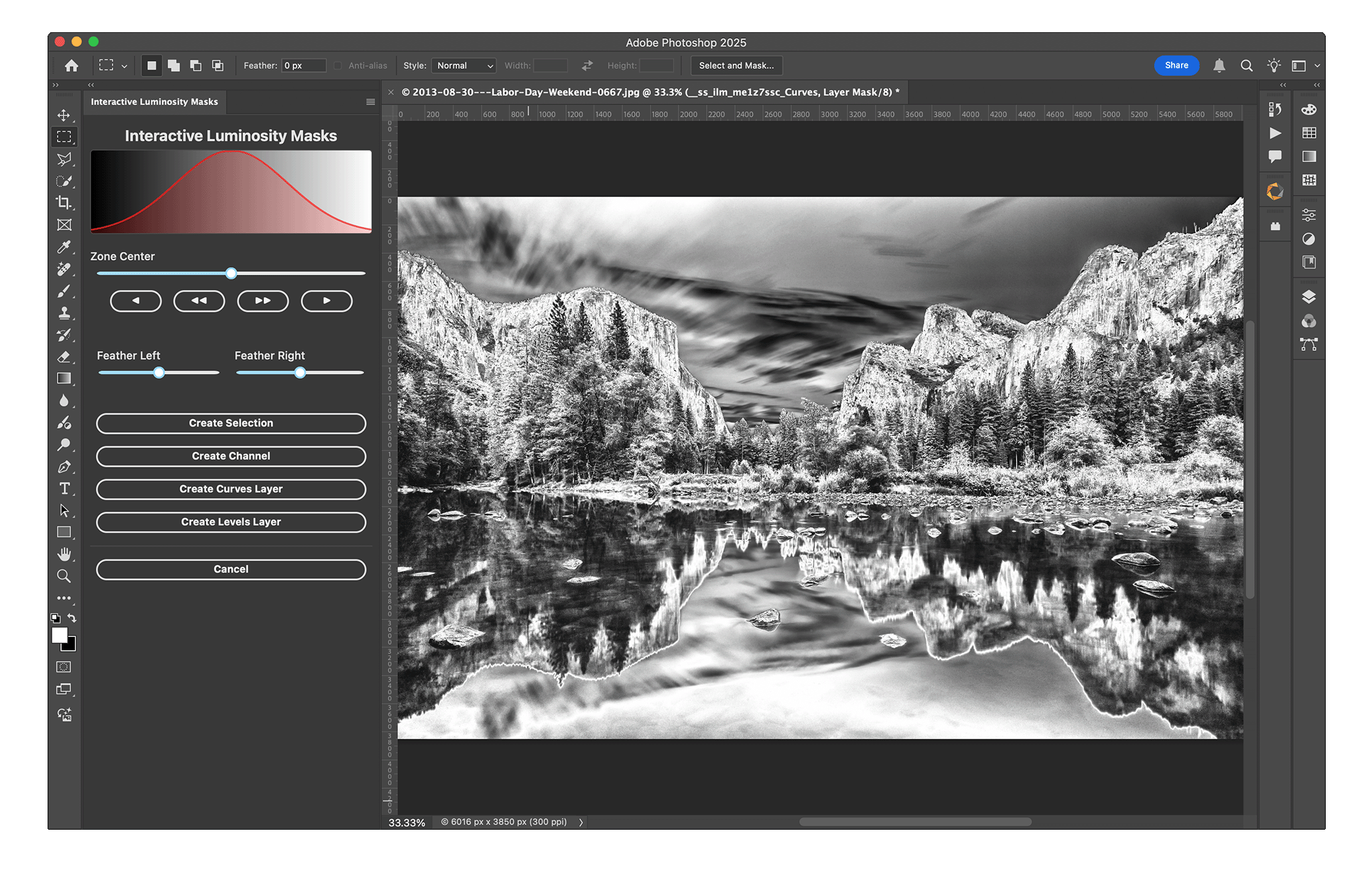Select the Pen tool
Image resolution: width=1372 pixels, height=892 pixels.
64,467
